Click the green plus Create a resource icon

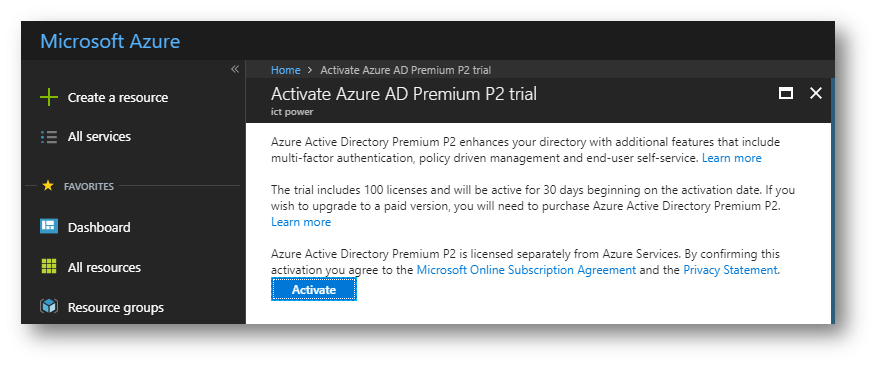click(49, 97)
